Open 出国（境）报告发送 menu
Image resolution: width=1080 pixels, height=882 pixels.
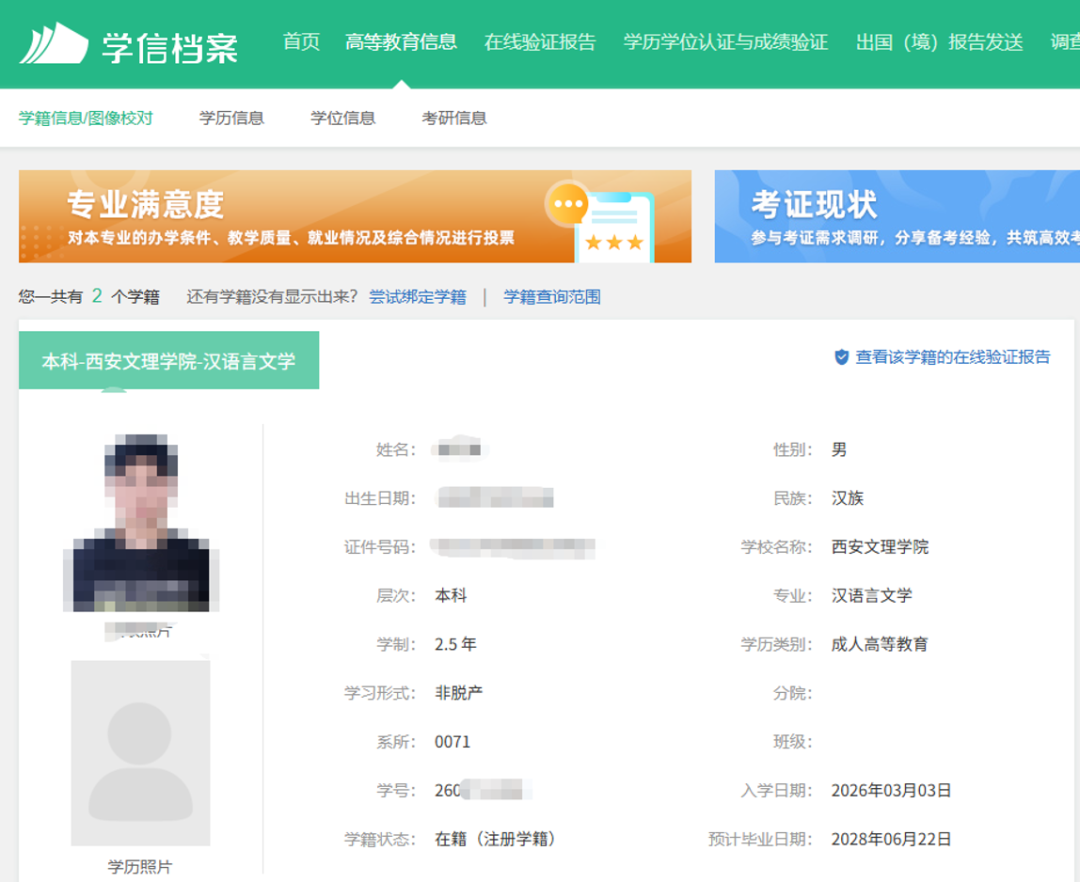[939, 42]
